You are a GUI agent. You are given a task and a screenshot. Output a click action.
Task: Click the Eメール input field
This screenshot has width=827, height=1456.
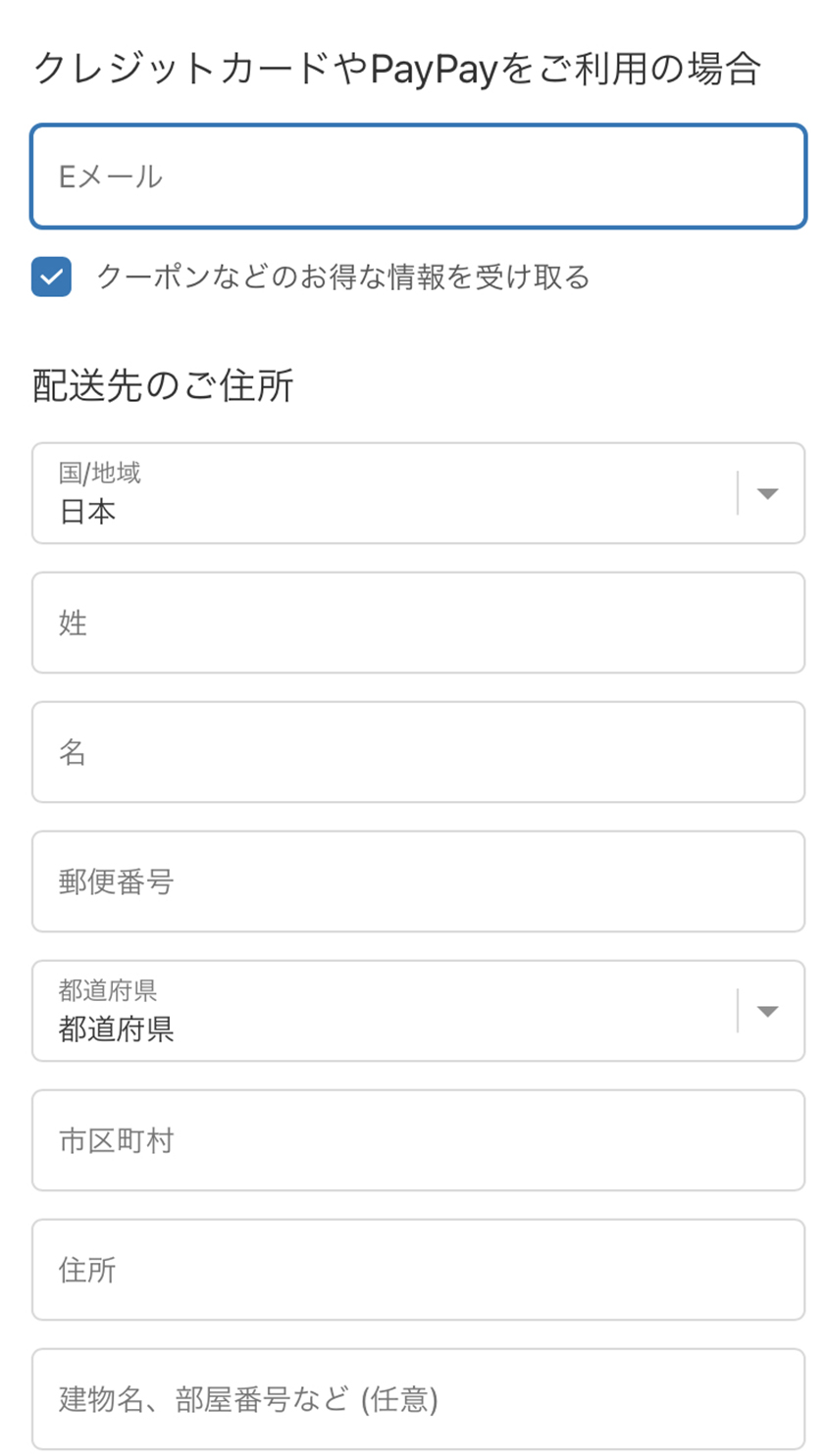(418, 176)
